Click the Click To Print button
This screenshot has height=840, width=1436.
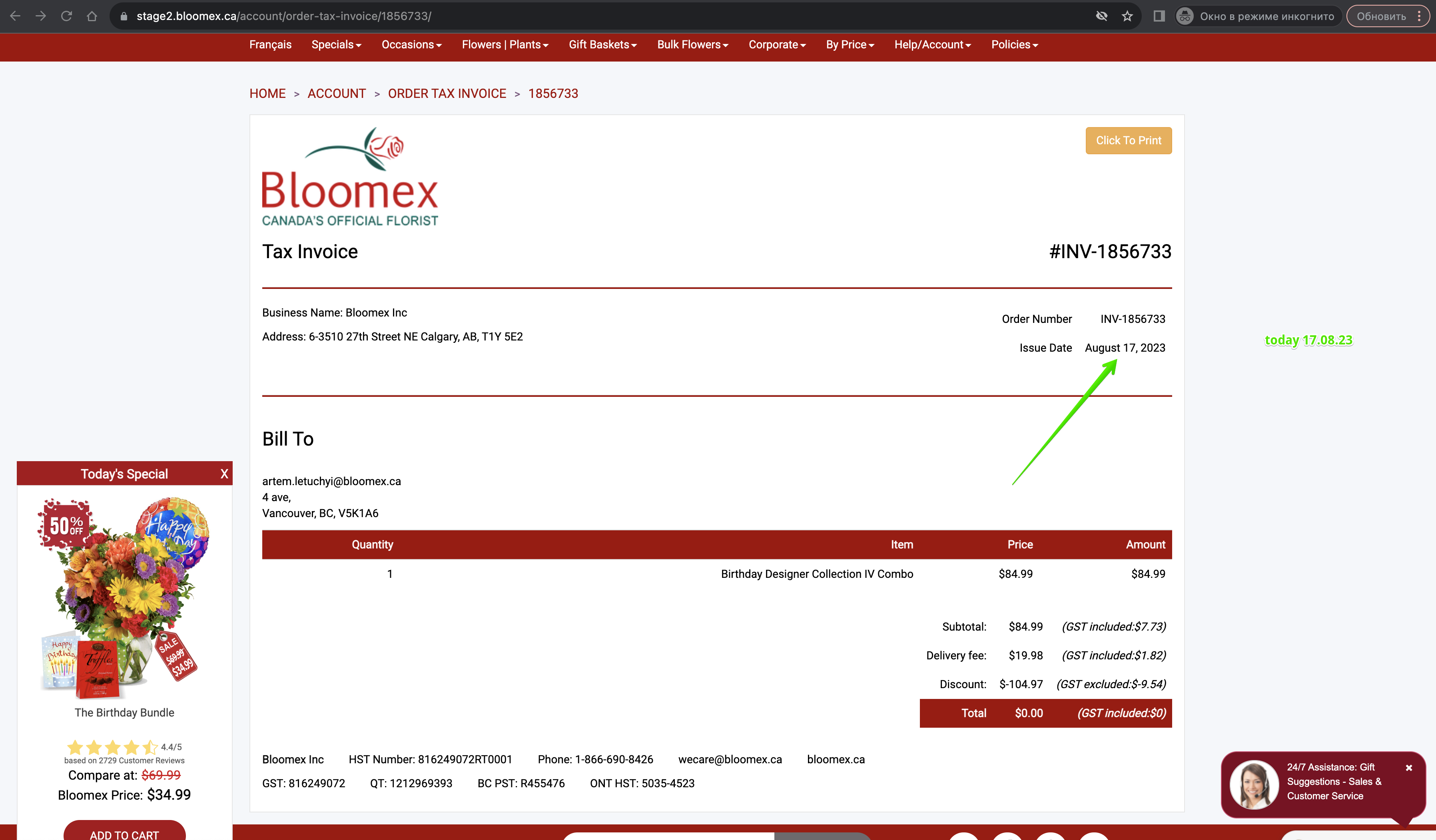coord(1128,140)
